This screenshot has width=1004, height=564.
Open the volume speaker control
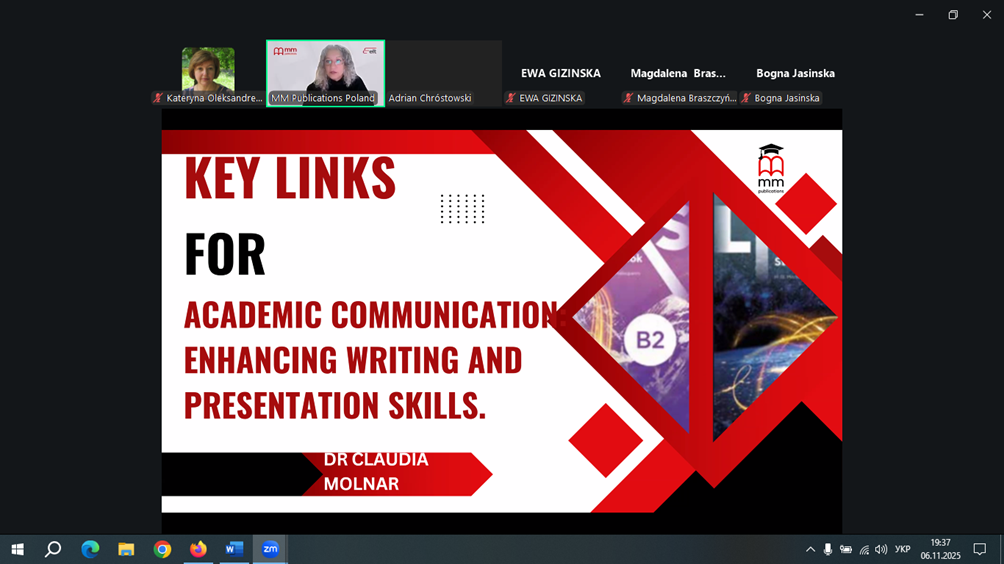point(881,549)
